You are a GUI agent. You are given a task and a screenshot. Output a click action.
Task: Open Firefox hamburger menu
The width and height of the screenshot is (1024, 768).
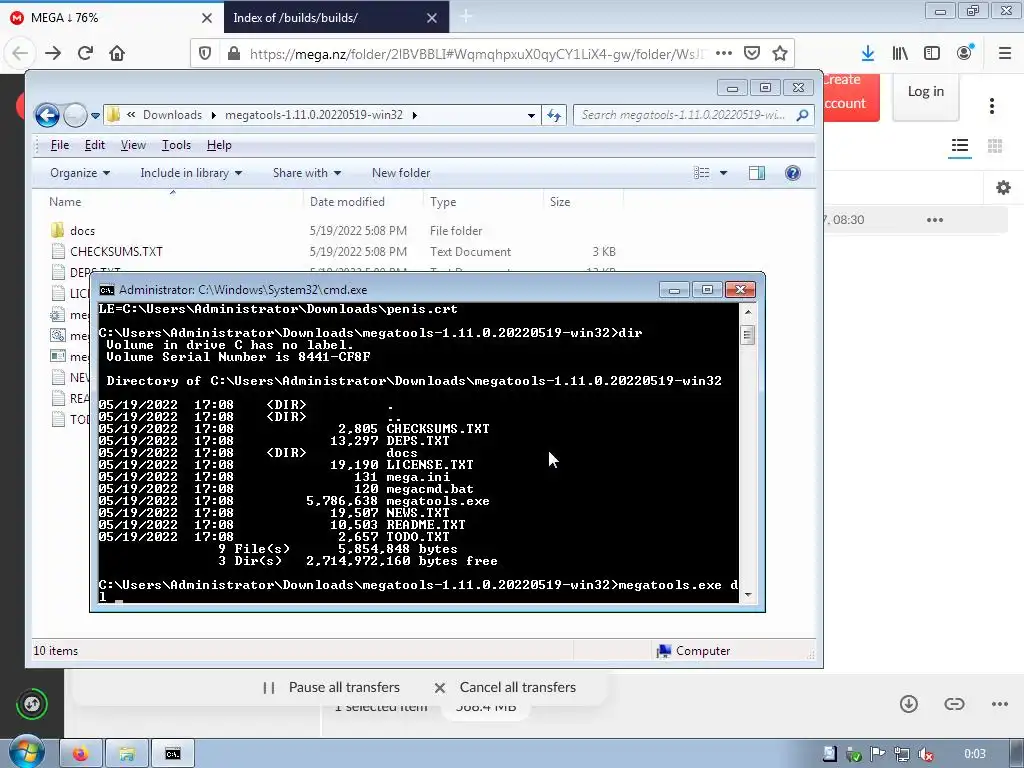(1005, 53)
